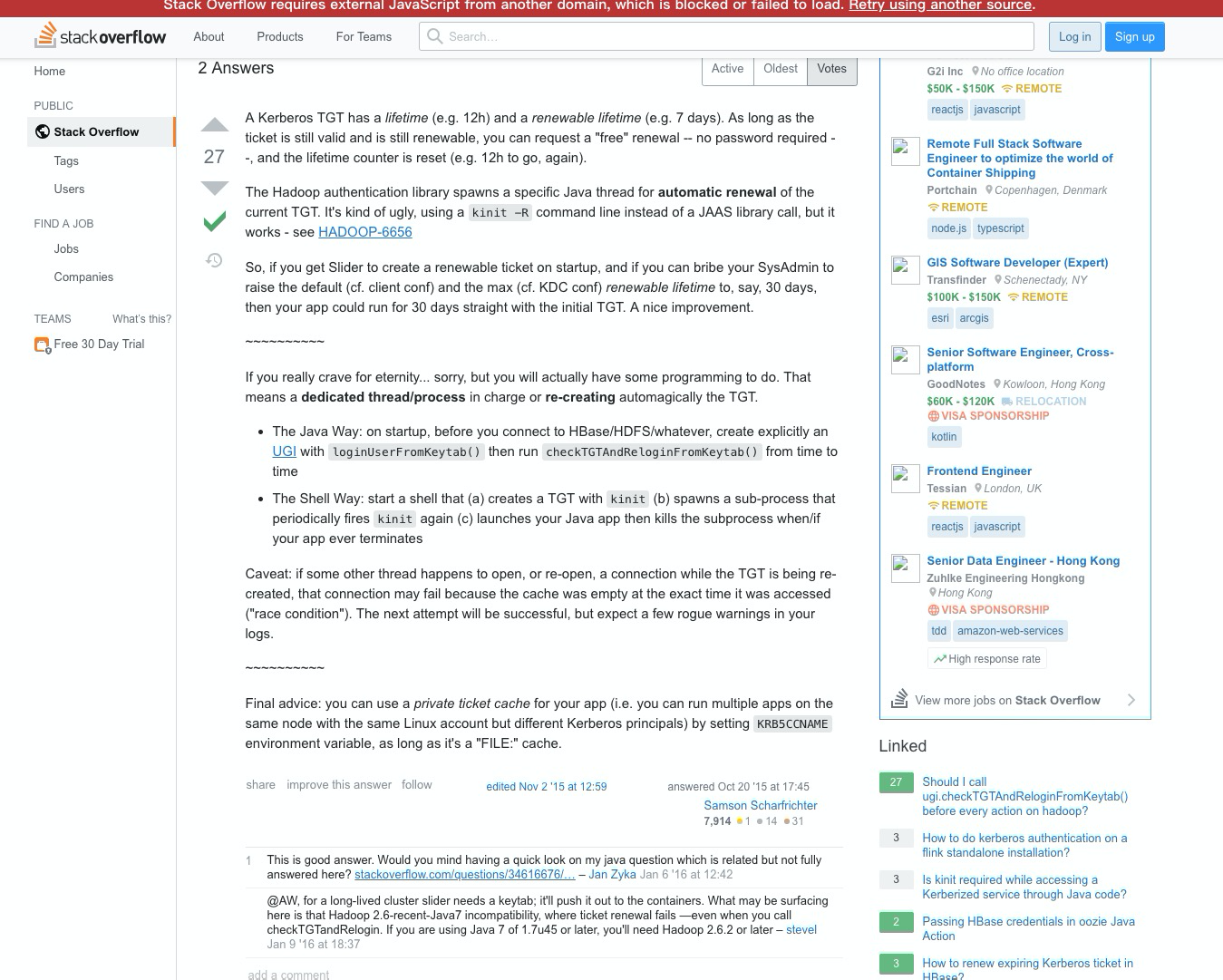
Task: Click the Stack Overflow logo
Action: coord(100,36)
